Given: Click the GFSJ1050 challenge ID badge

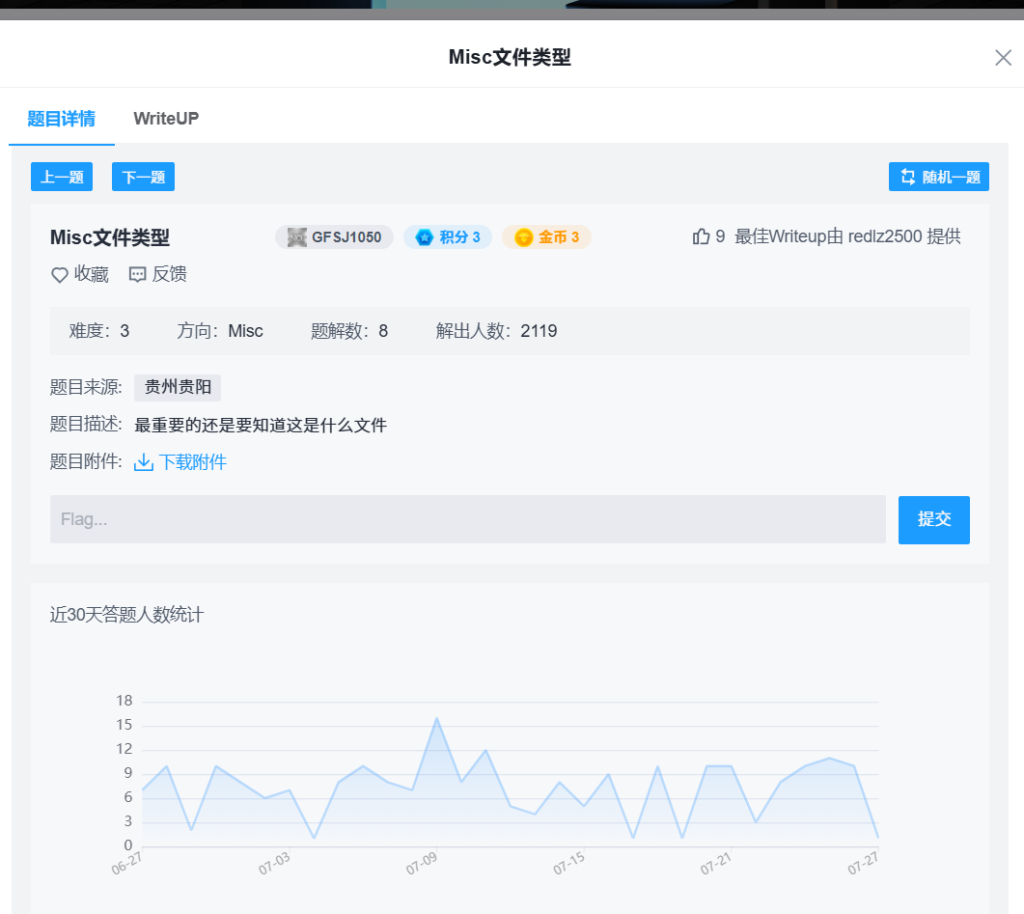Looking at the screenshot, I should (335, 237).
